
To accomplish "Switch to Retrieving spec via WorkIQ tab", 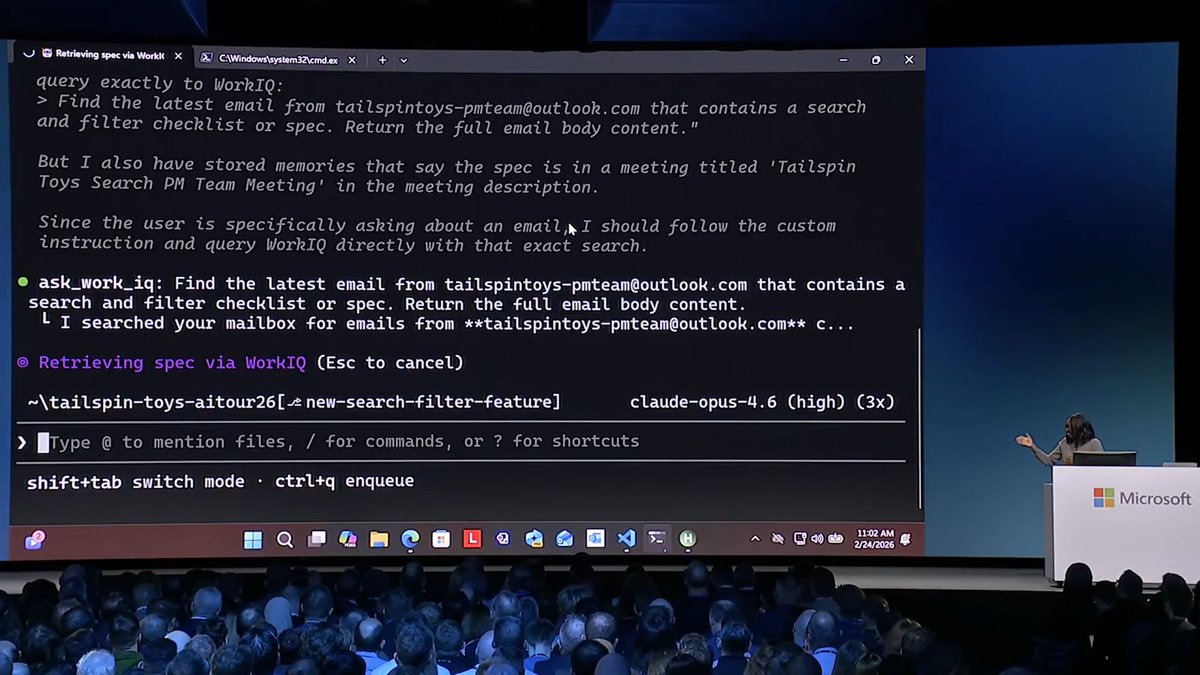I will [100, 55].
